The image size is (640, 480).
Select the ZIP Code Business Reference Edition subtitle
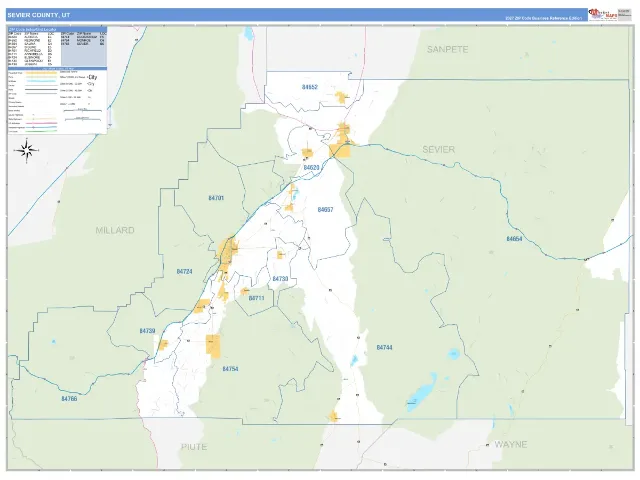point(543,18)
